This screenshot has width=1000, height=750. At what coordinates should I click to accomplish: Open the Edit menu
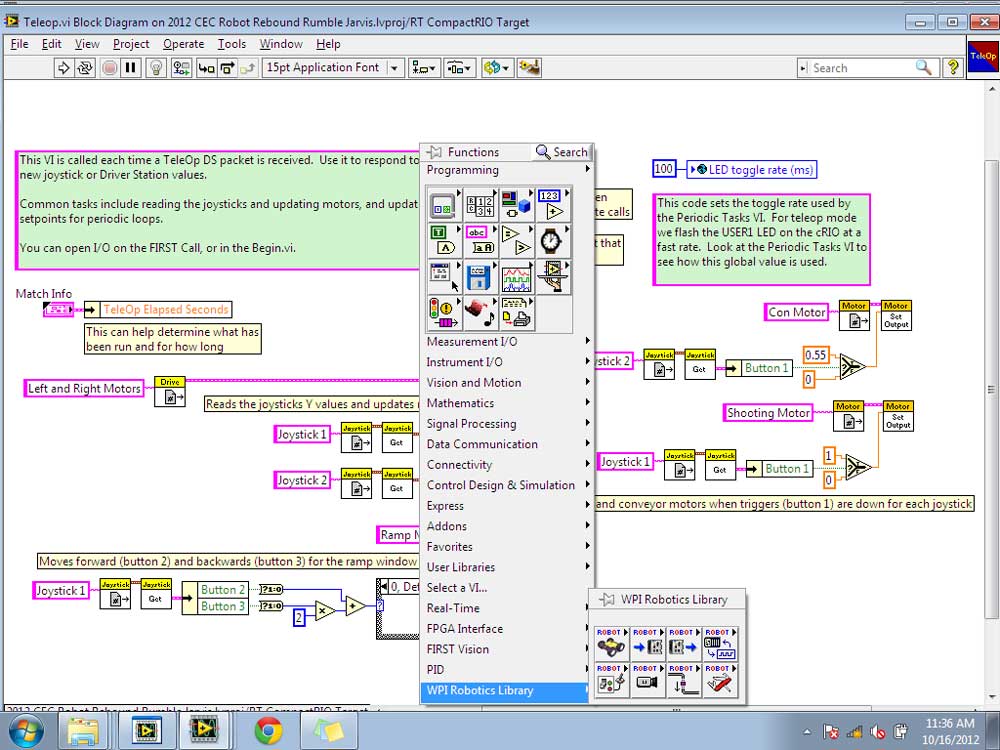click(52, 44)
